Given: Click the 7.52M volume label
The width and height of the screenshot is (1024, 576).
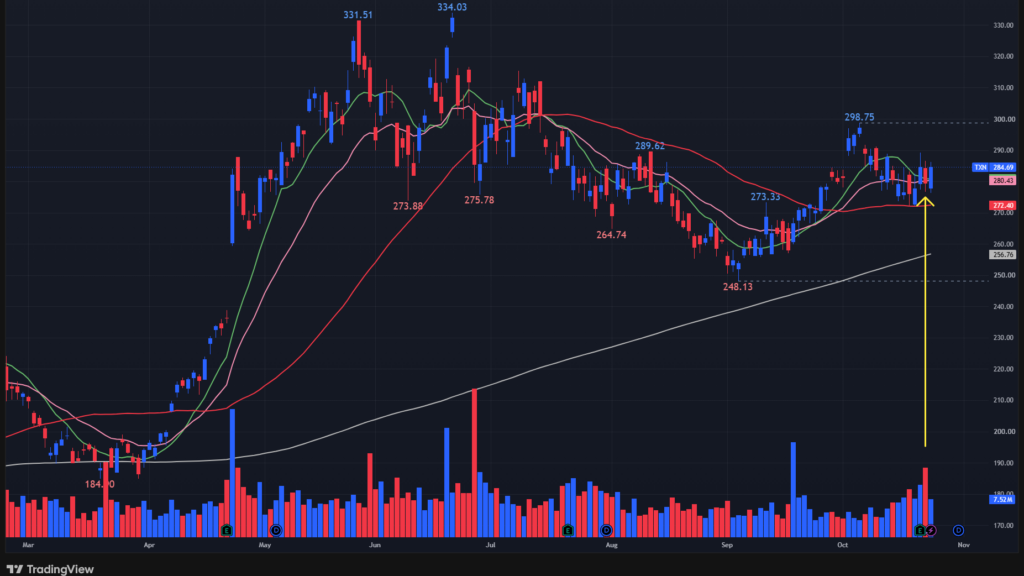Looking at the screenshot, I should point(1002,500).
